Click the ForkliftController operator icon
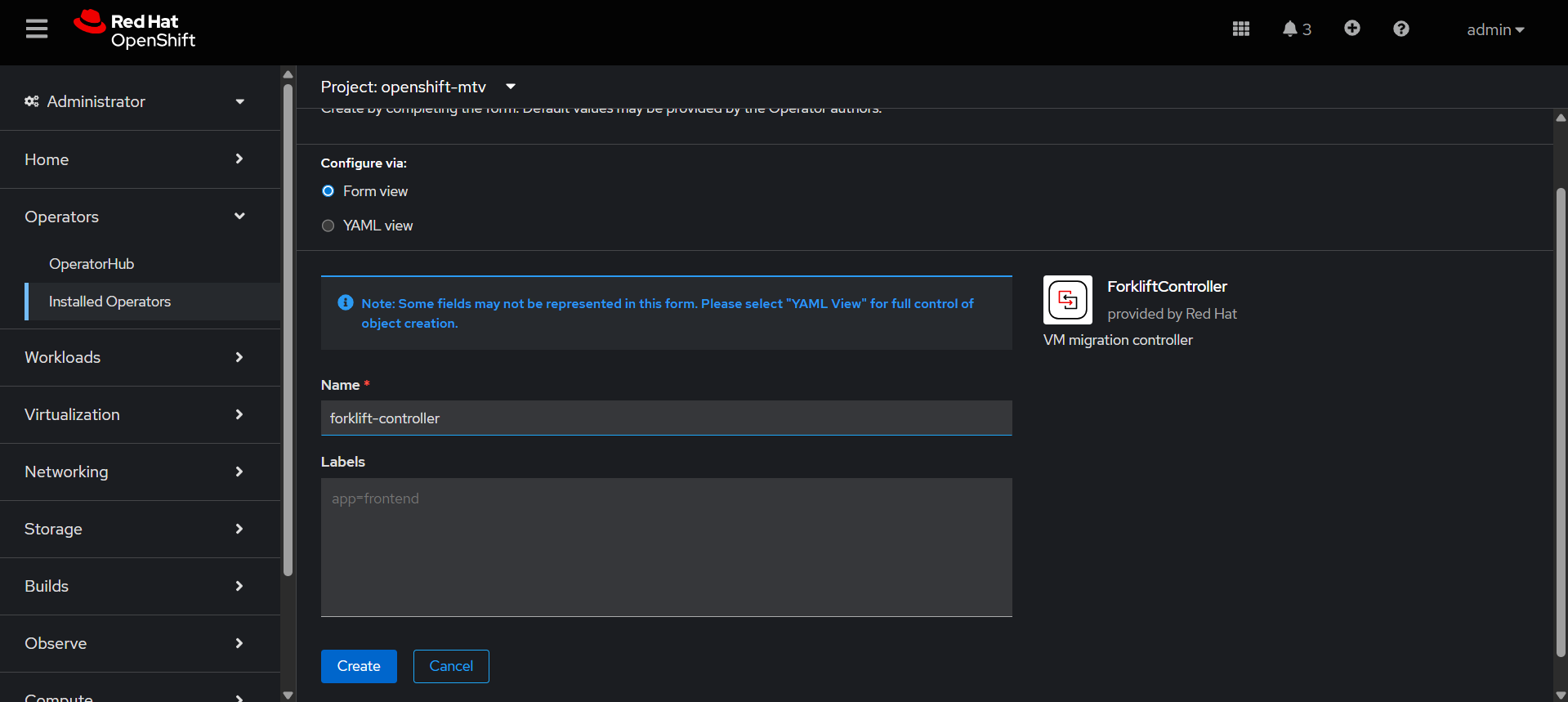1568x702 pixels. click(x=1067, y=300)
